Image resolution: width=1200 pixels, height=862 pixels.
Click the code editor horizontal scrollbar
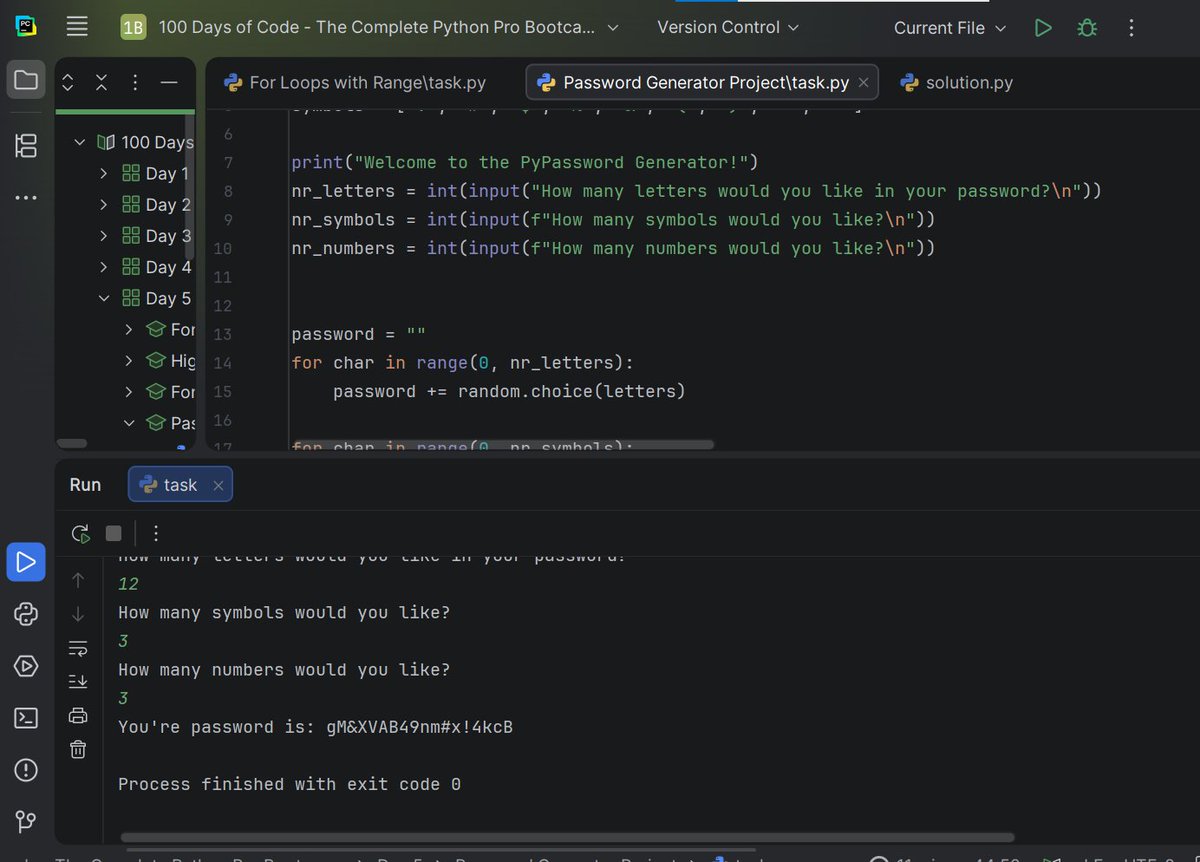click(502, 444)
